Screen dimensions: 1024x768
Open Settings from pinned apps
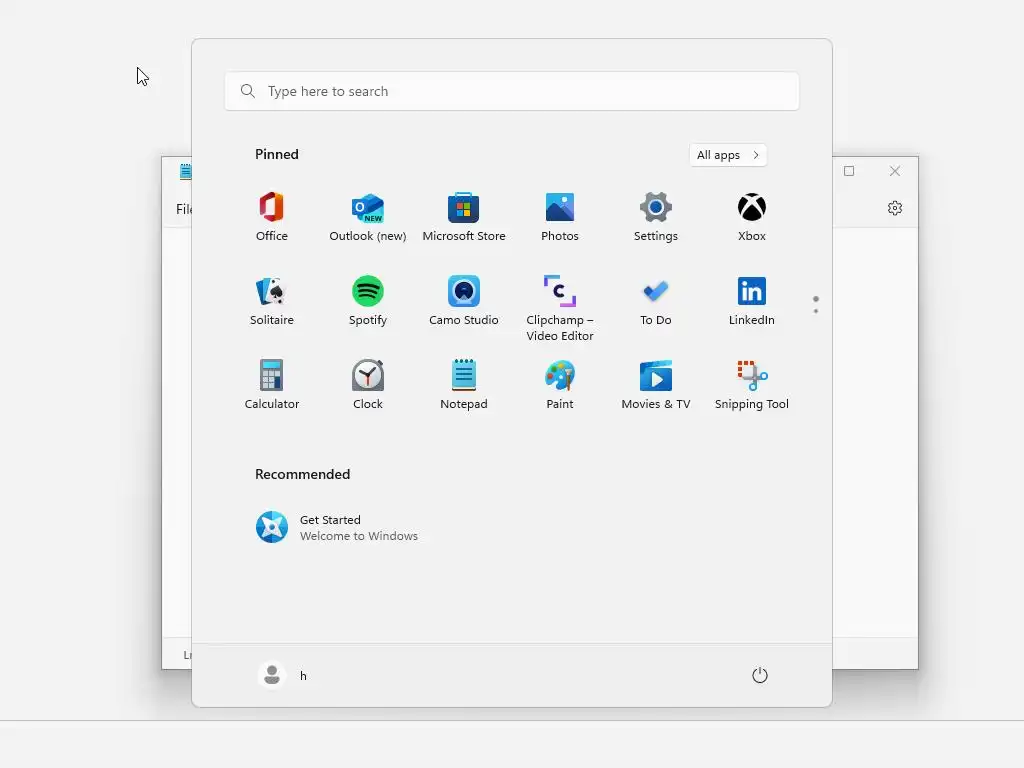tap(656, 217)
